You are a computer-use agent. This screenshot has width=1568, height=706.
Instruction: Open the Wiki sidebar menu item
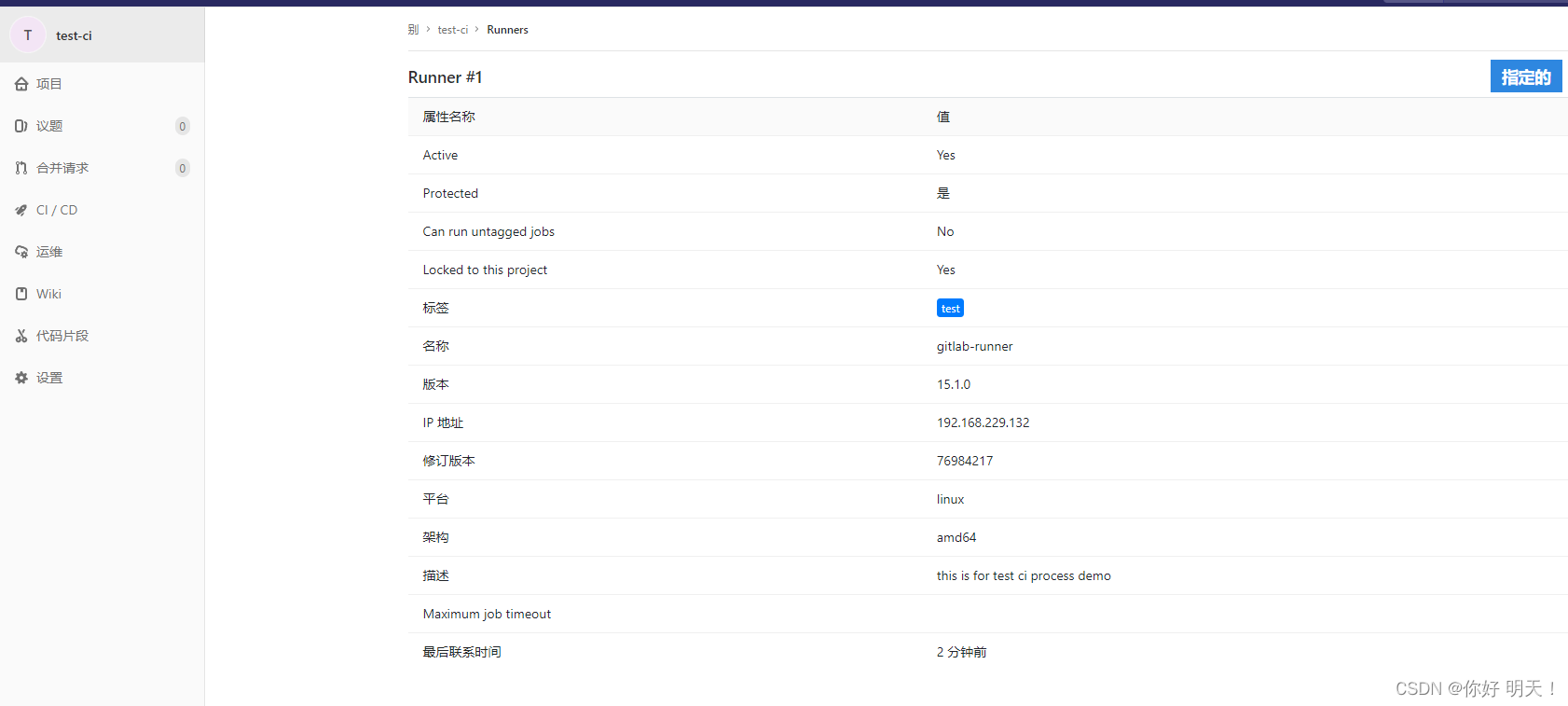point(103,294)
